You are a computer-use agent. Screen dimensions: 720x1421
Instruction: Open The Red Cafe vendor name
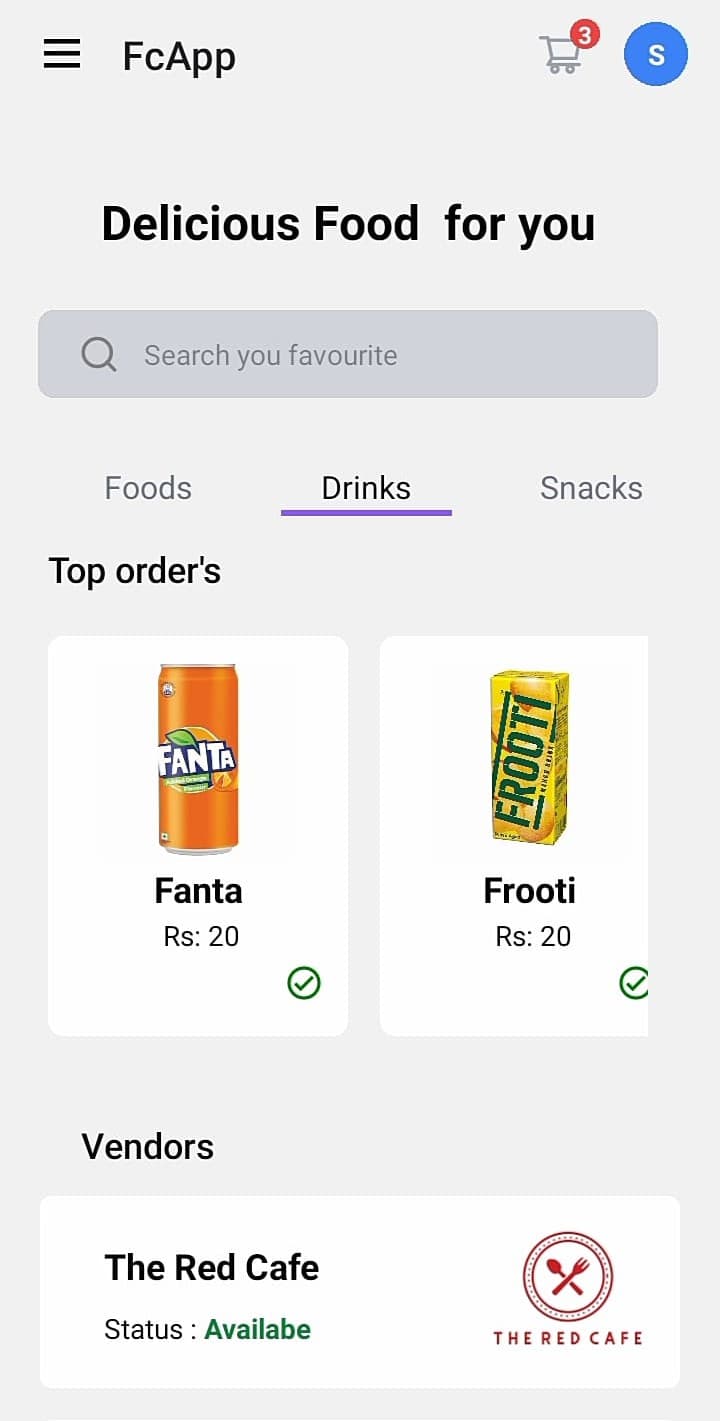click(x=212, y=1268)
